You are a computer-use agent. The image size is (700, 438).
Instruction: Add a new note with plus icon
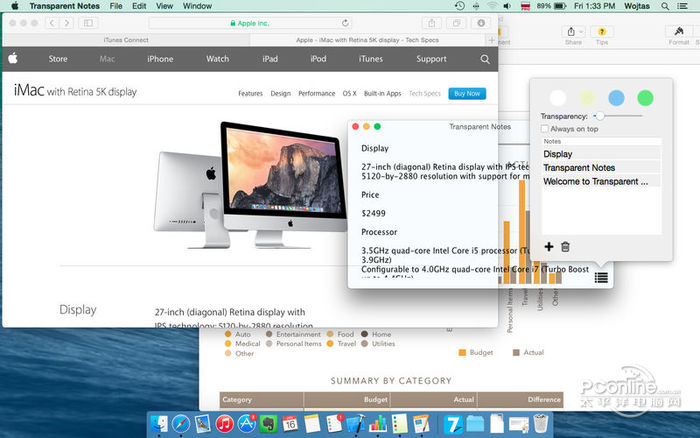549,246
